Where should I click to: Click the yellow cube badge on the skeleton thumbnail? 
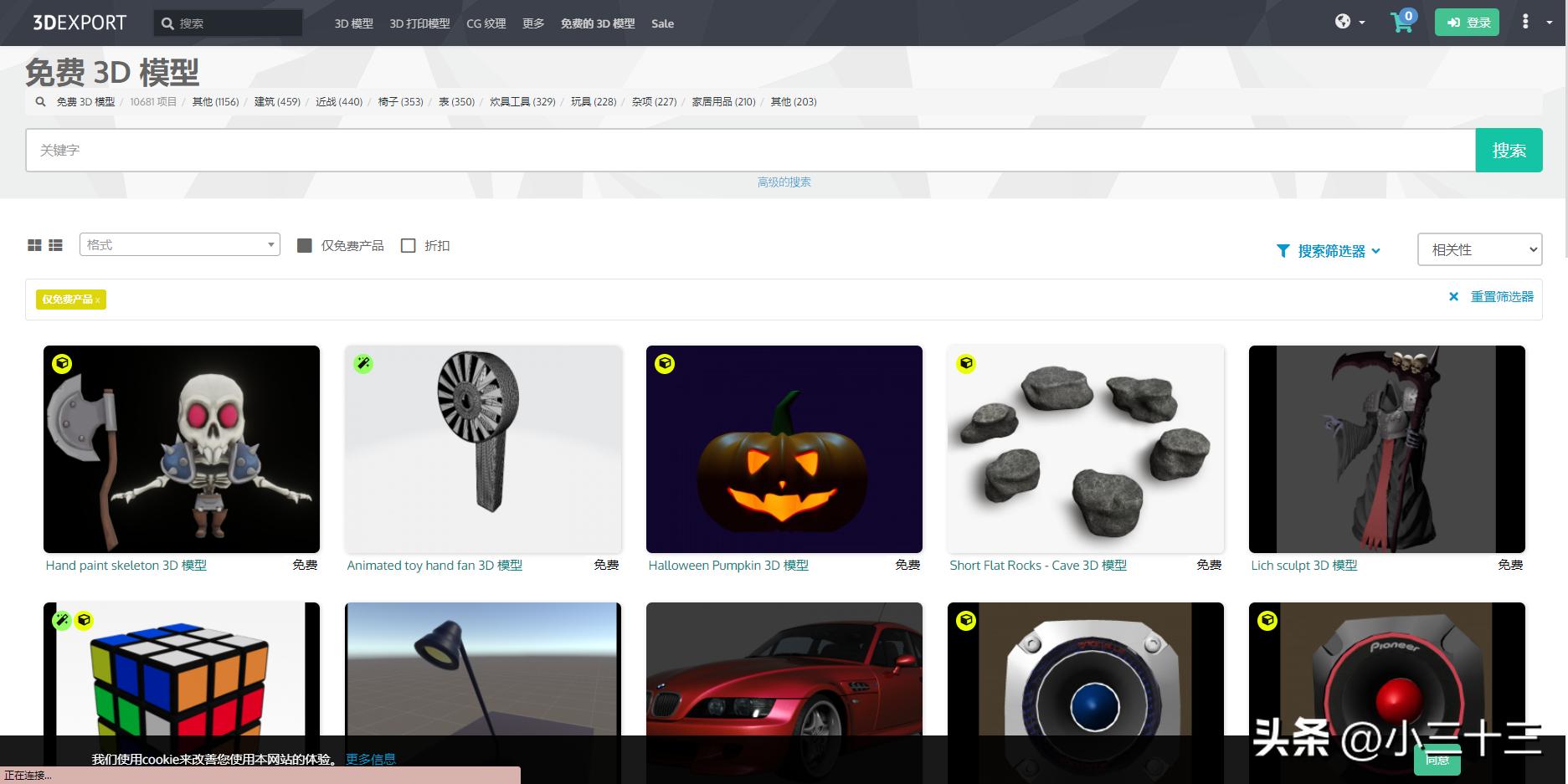click(62, 363)
